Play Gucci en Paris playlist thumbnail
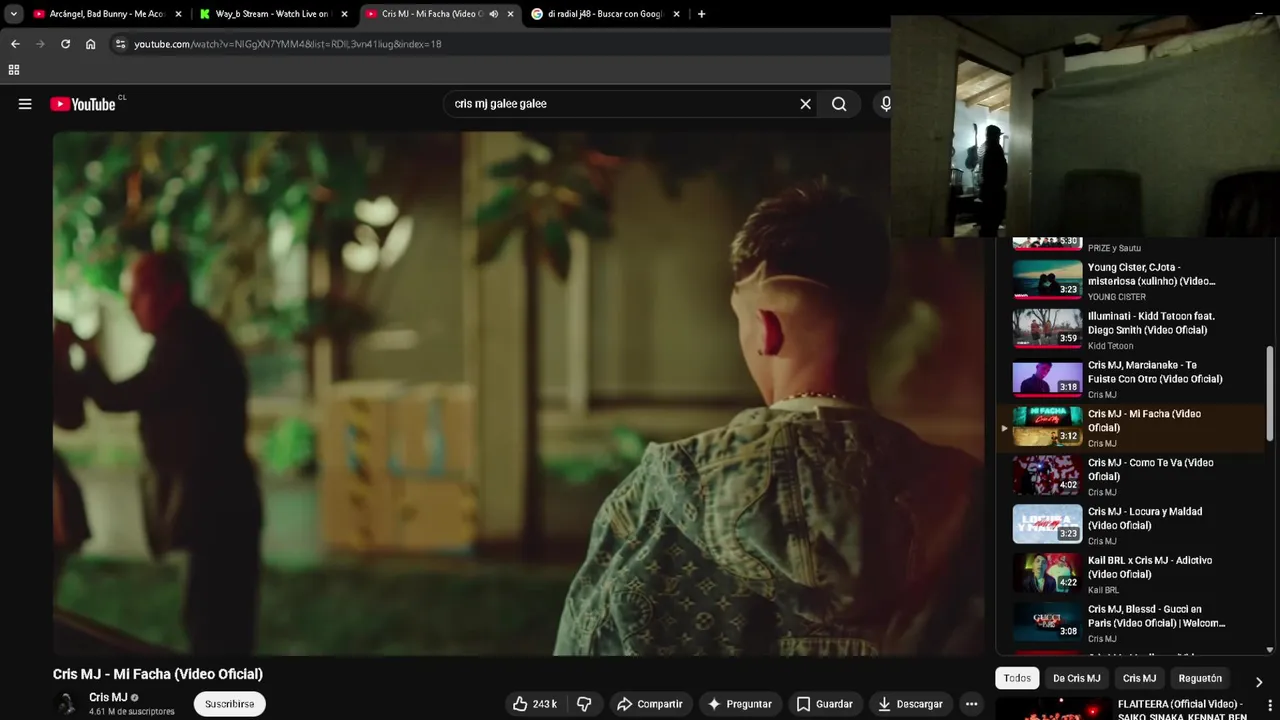The height and width of the screenshot is (720, 1280). 1047,623
